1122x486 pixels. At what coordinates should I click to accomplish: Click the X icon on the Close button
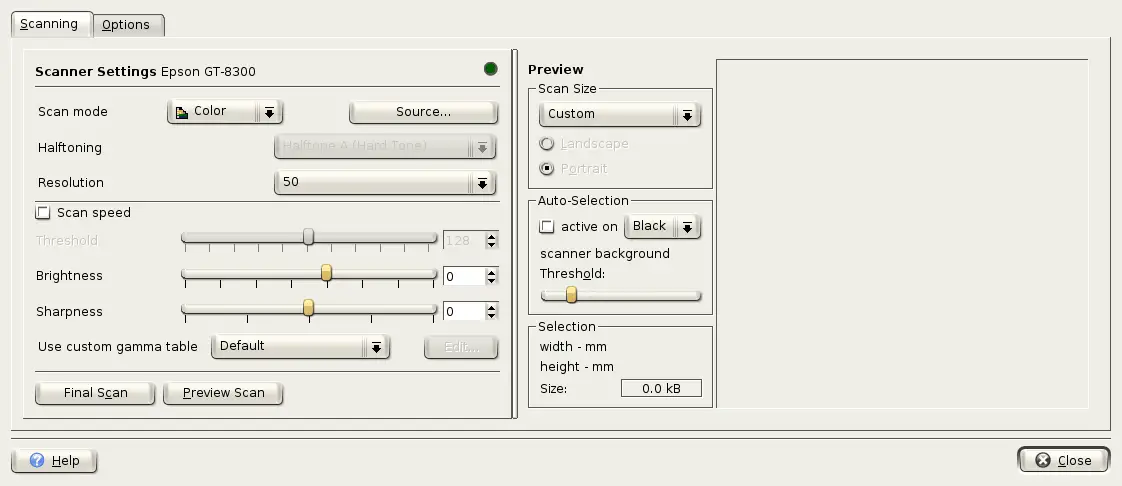(1043, 461)
